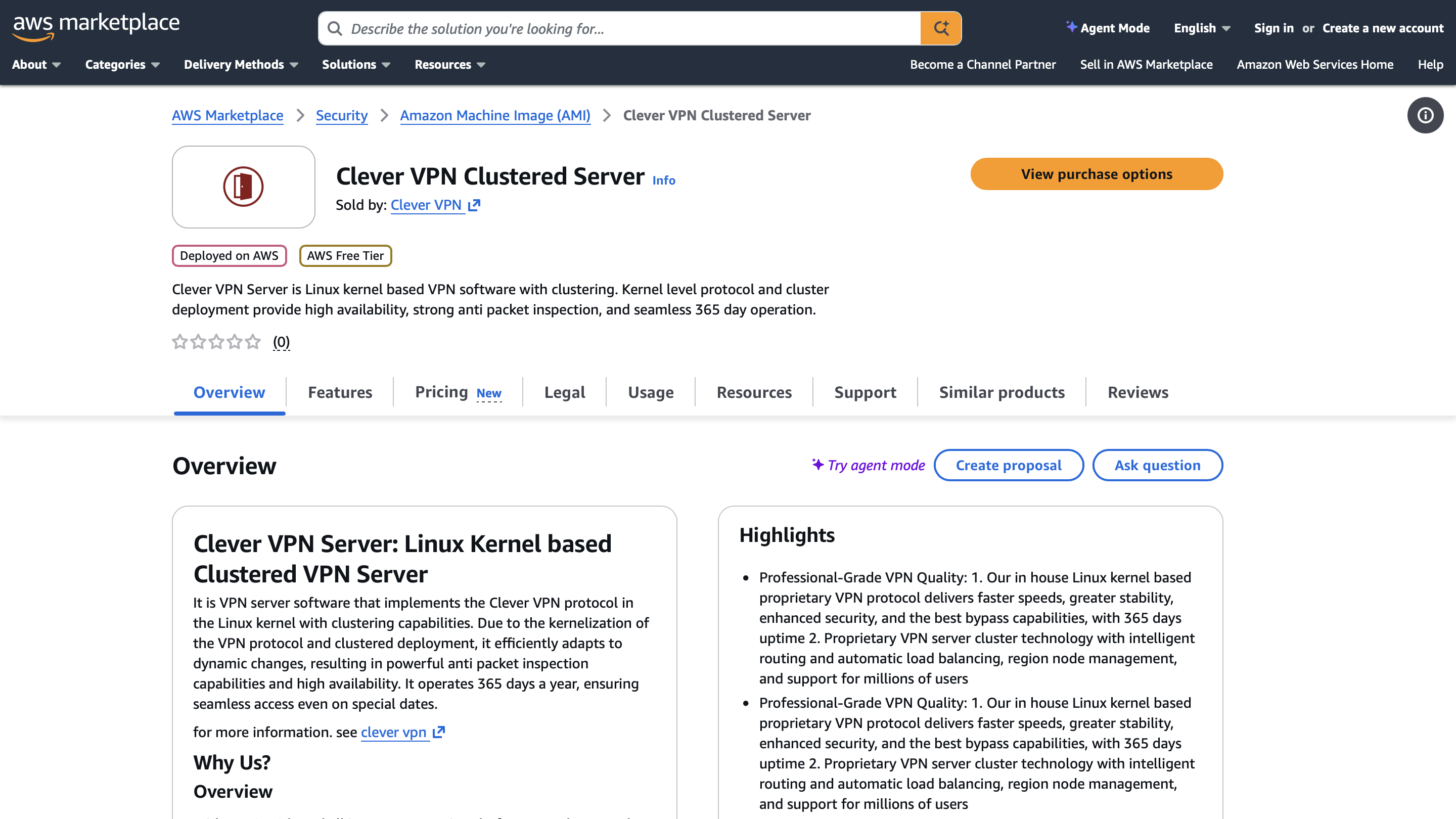The height and width of the screenshot is (819, 1456).
Task: Click the orange AI search button
Action: coord(940,28)
